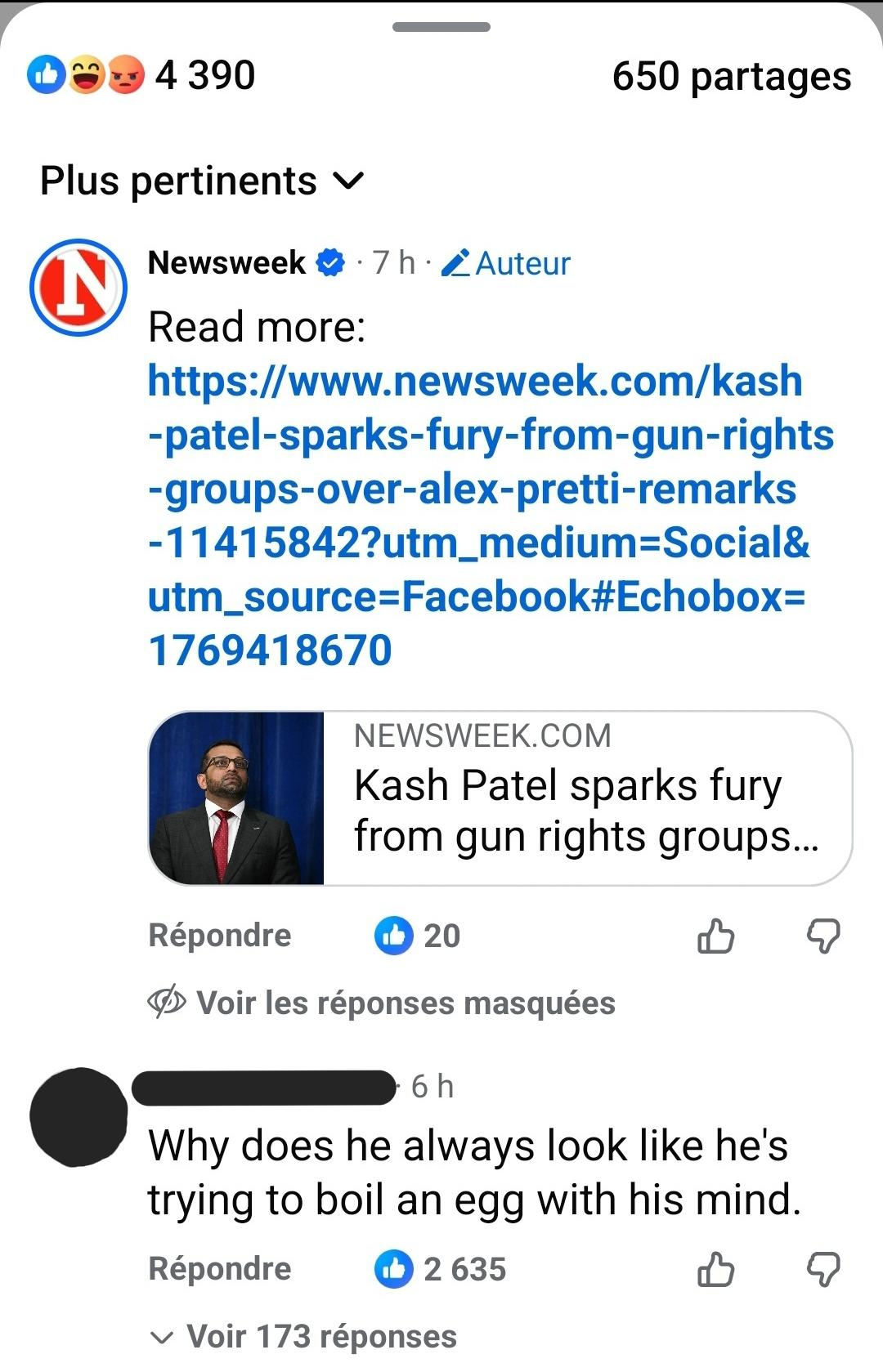Thumbs up Newsweek's comment
Image resolution: width=883 pixels, height=1372 pixels.
[x=715, y=936]
